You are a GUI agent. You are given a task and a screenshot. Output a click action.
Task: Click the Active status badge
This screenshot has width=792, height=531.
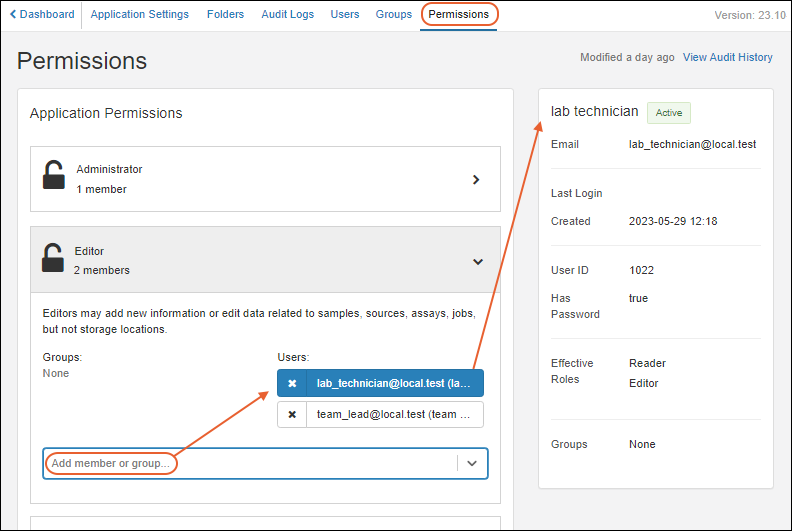click(x=669, y=113)
